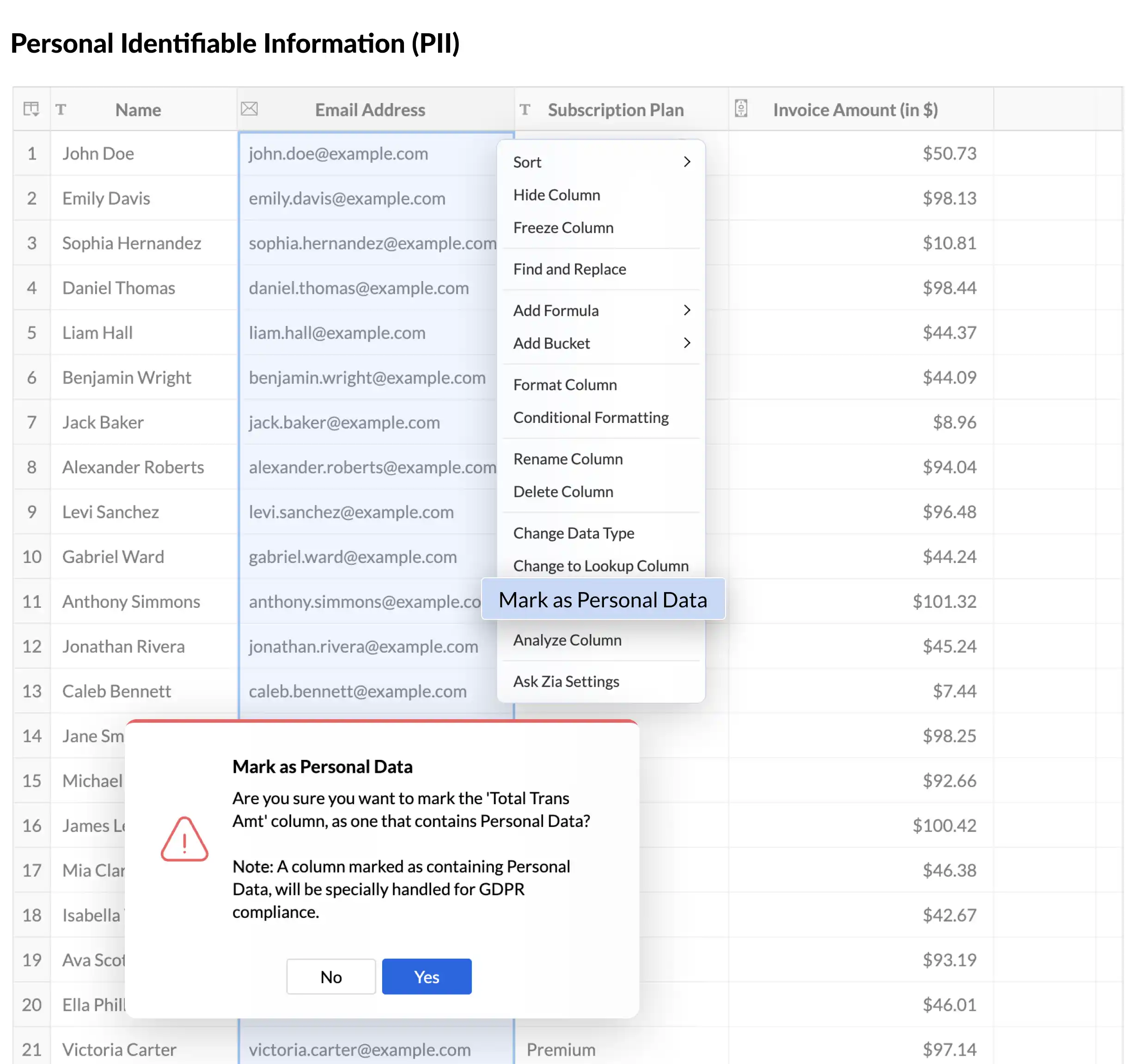
Task: Expand the Sort submenu arrow
Action: [x=687, y=162]
